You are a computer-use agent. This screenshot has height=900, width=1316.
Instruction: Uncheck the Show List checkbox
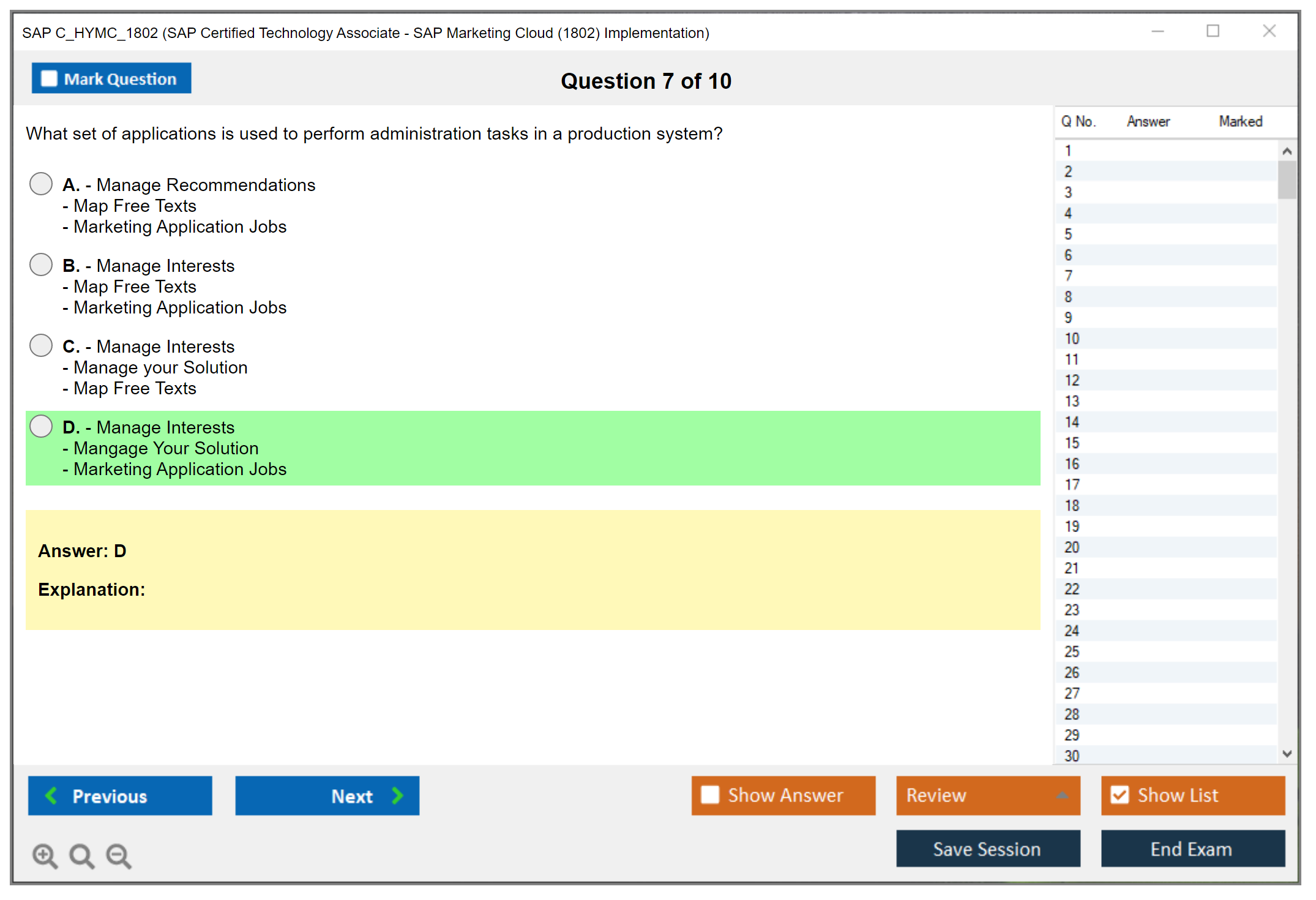1120,795
